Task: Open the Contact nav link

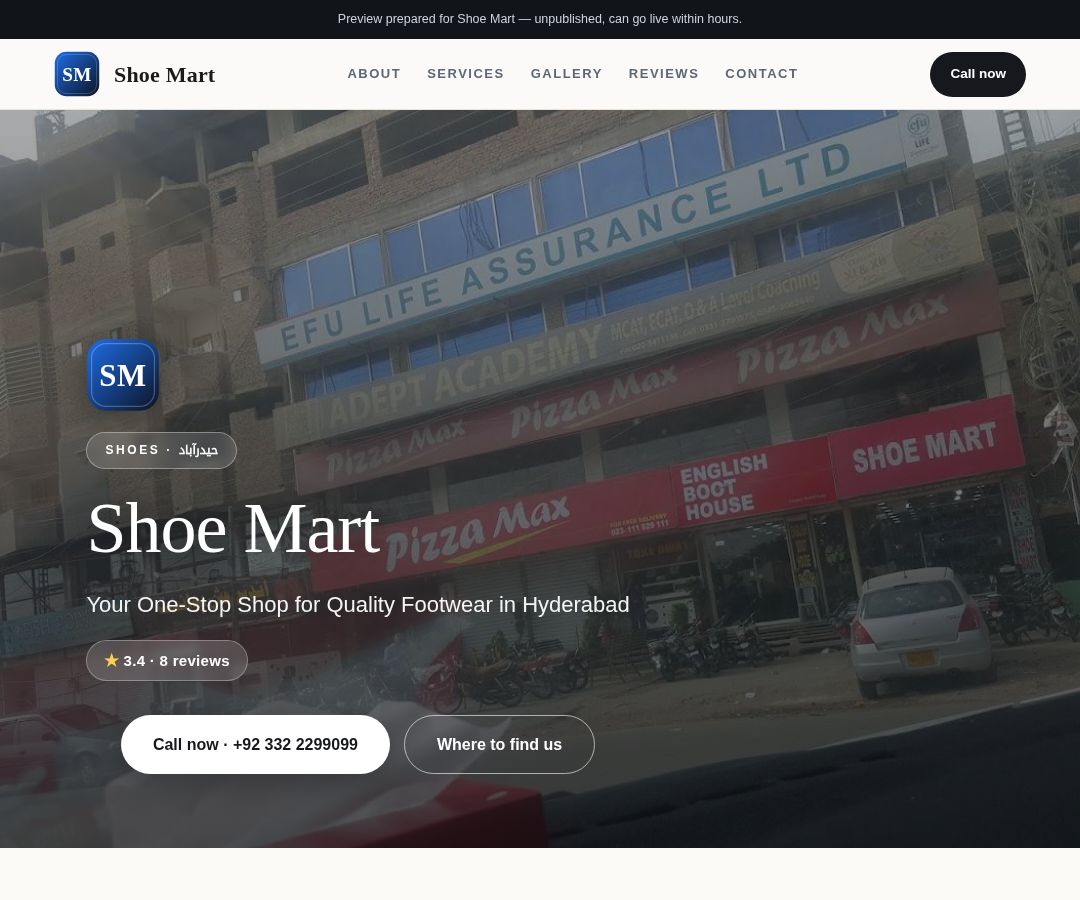Action: tap(761, 74)
